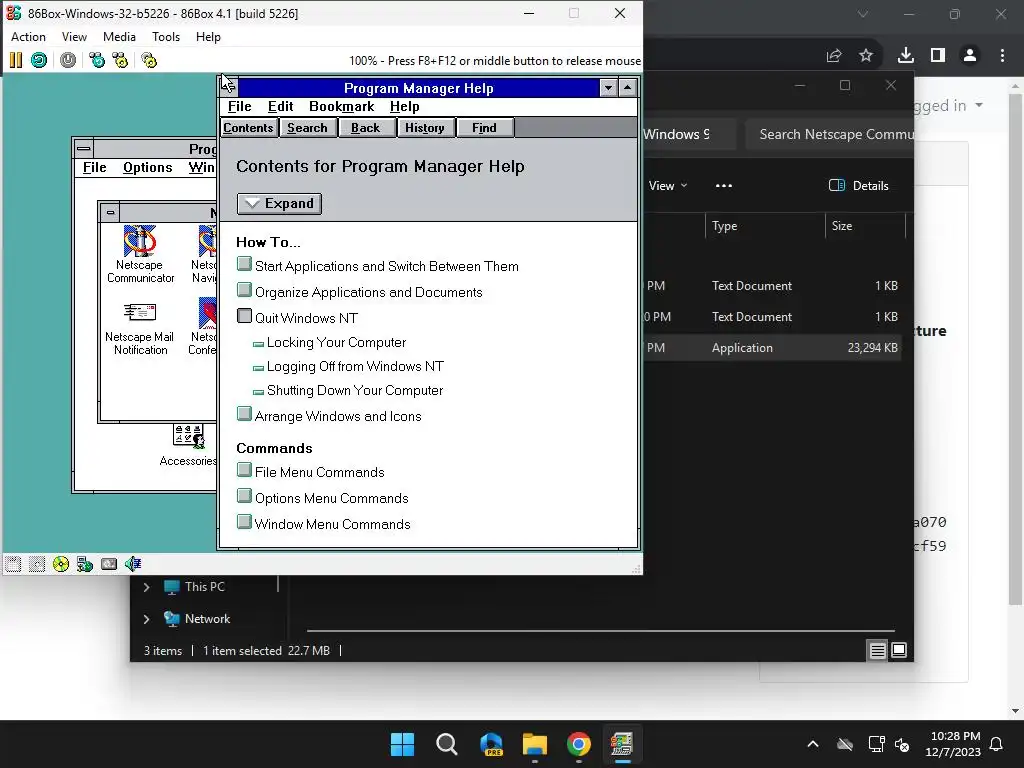Screen dimensions: 1024x768
Task: Click the Find button in Help
Action: coord(484,127)
